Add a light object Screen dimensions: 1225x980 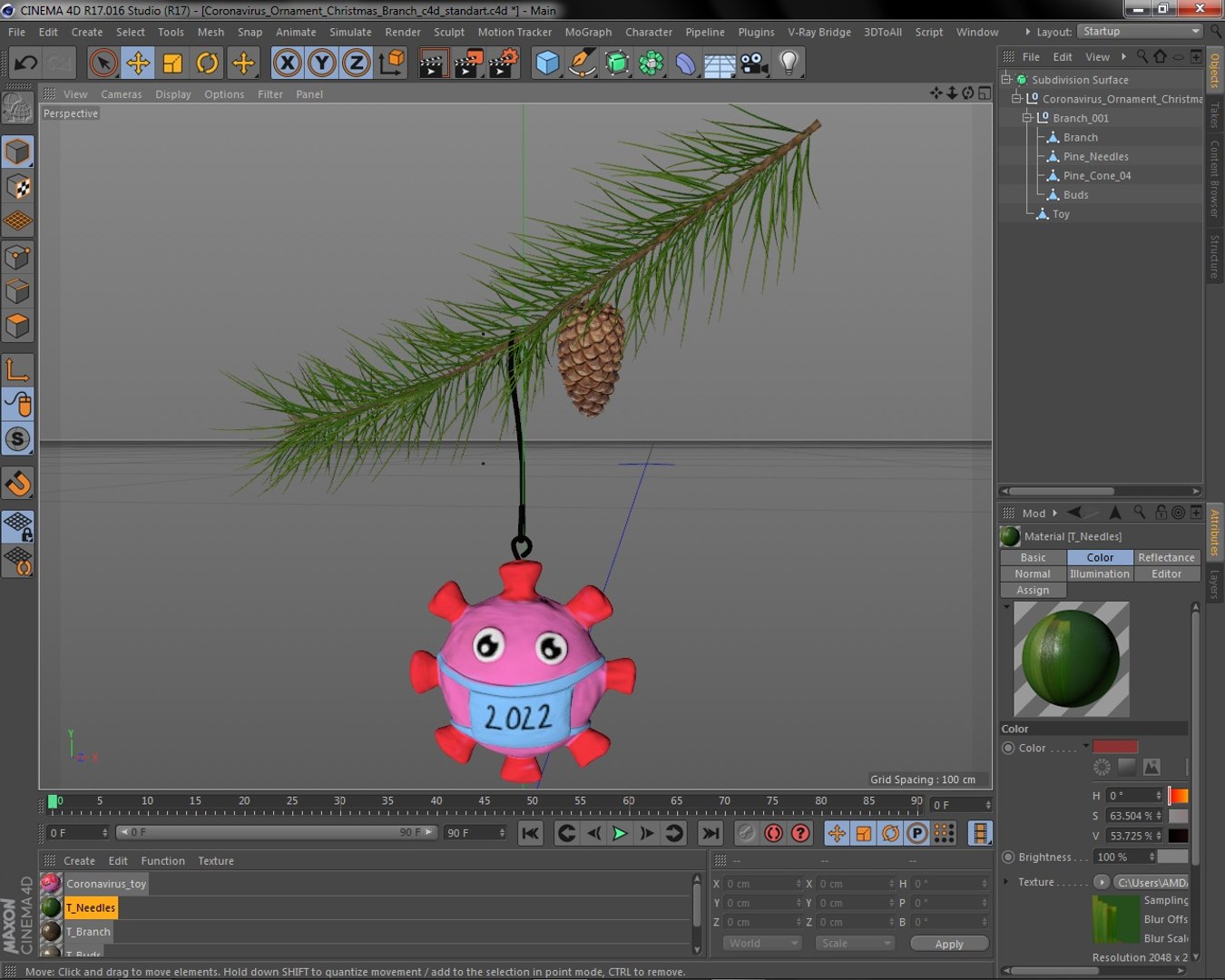point(789,63)
